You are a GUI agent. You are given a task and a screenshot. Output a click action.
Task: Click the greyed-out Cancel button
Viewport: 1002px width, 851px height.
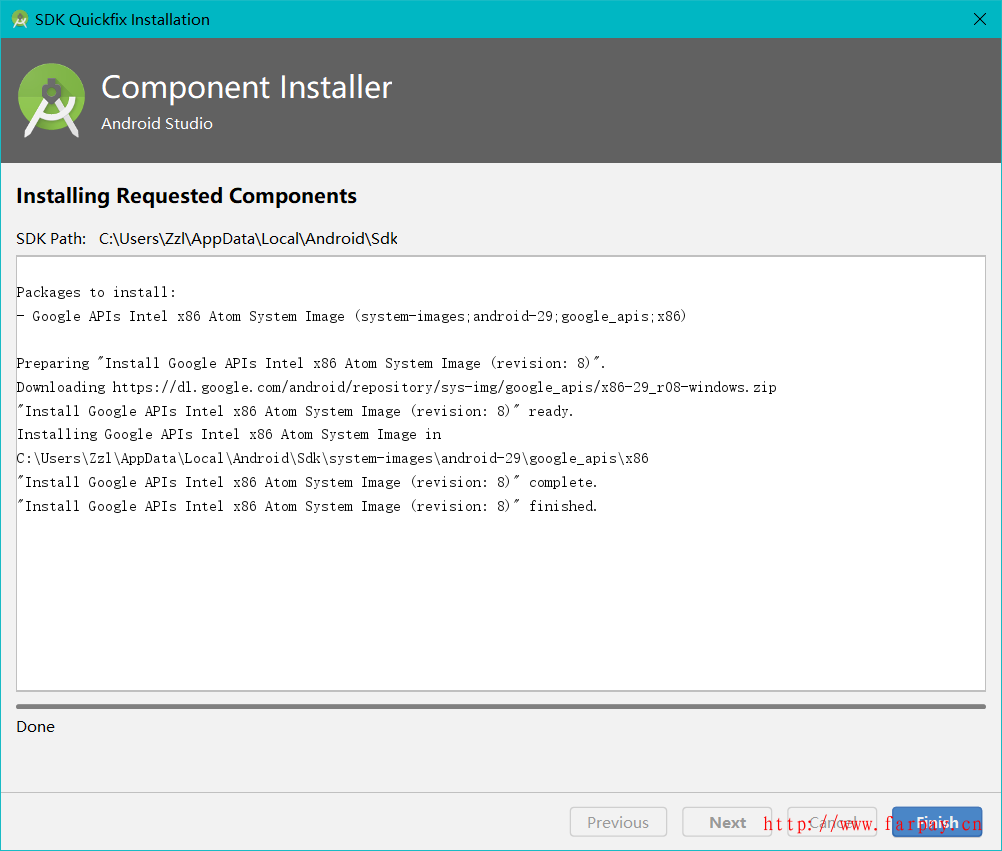click(832, 822)
